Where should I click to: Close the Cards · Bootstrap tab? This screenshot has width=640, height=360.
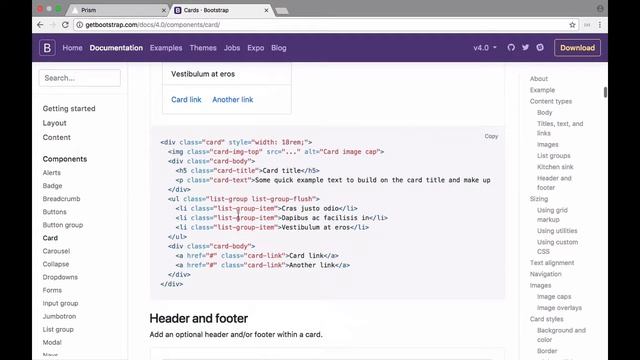[x=266, y=10]
